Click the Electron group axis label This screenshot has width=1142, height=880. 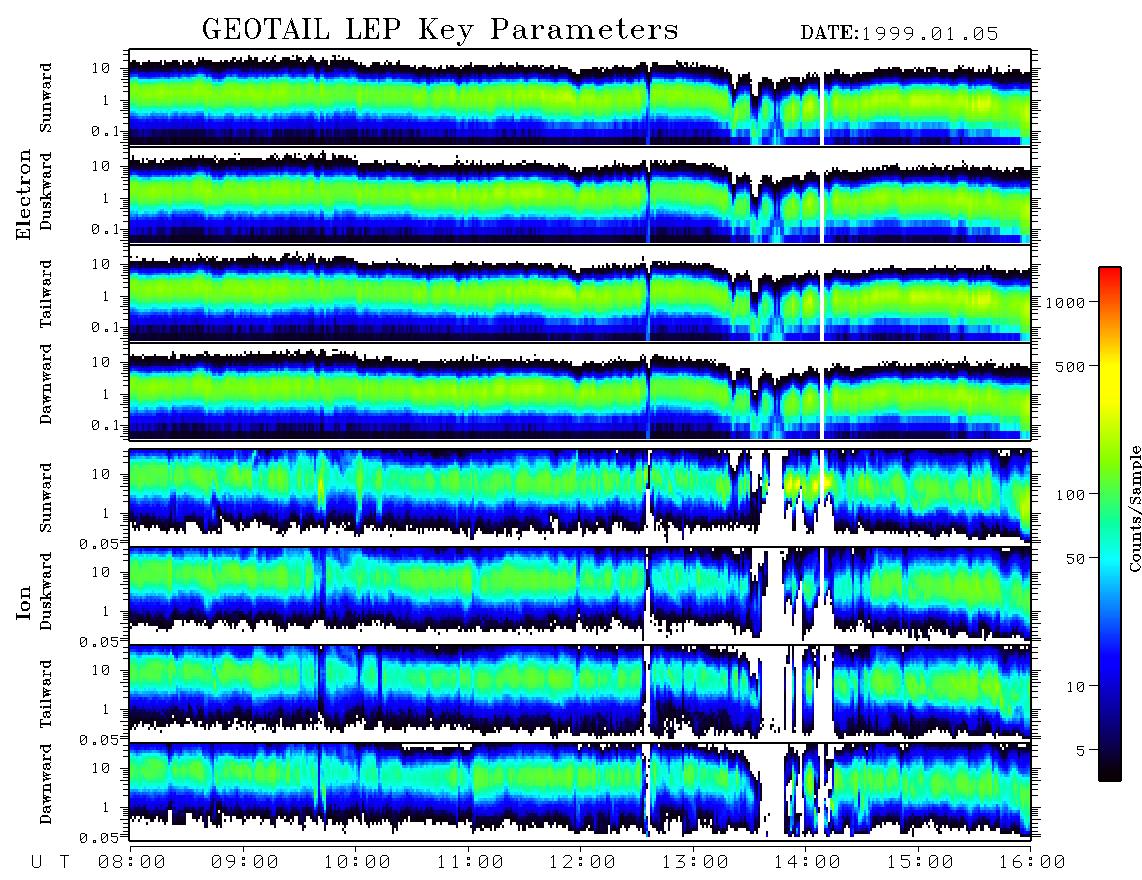pyautogui.click(x=24, y=195)
